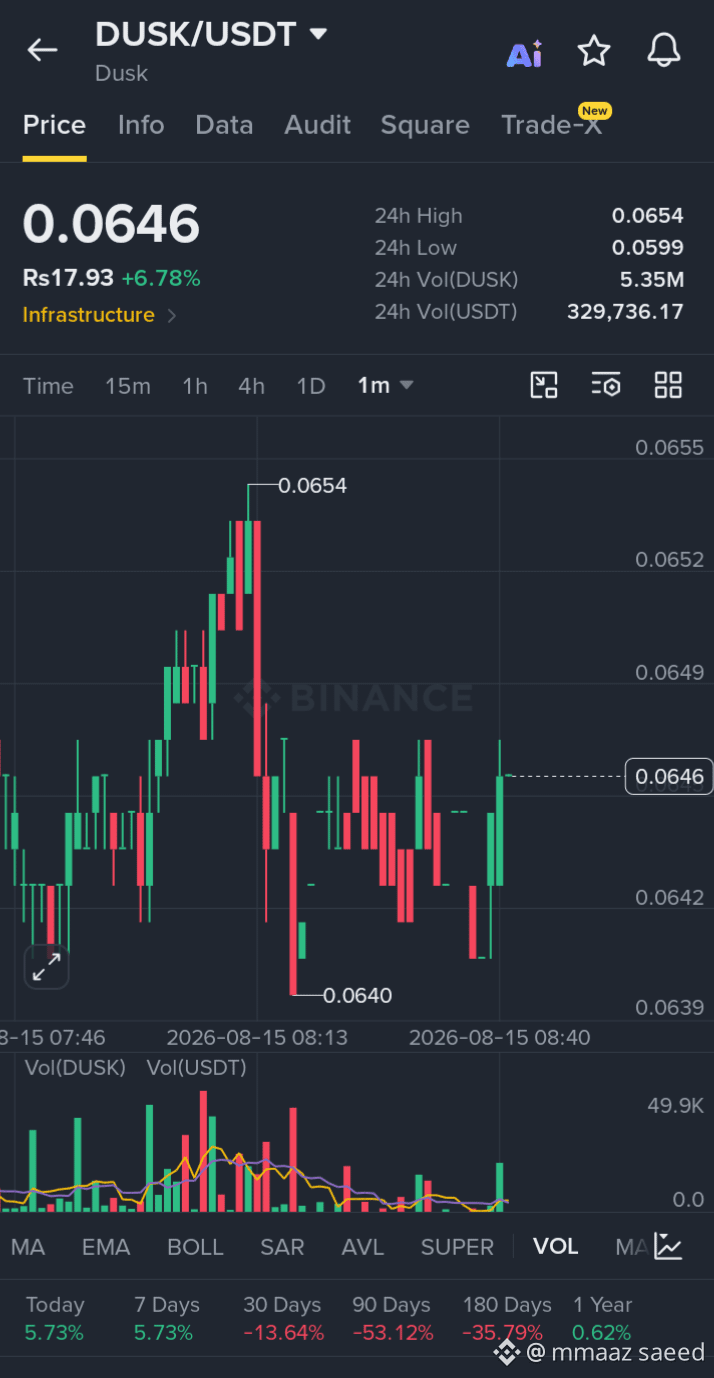Image resolution: width=714 pixels, height=1378 pixels.
Task: Select the 4h chart interval
Action: [x=252, y=386]
